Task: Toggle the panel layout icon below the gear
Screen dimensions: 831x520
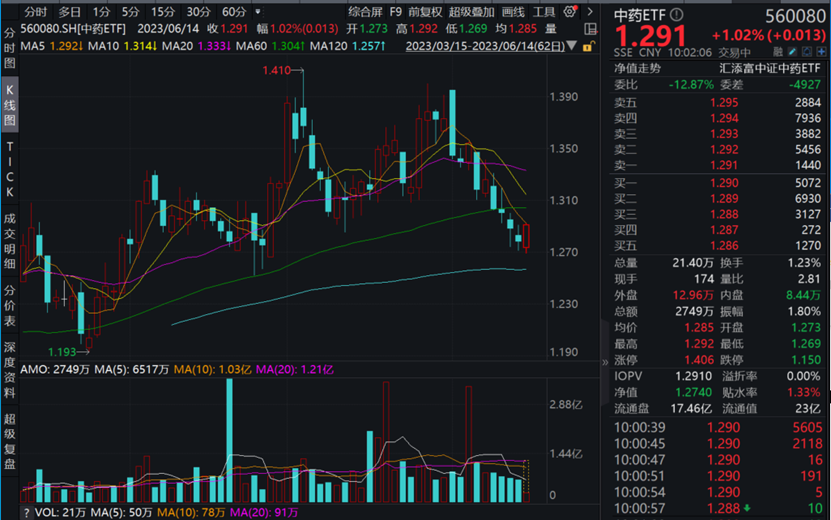Action: [x=590, y=29]
